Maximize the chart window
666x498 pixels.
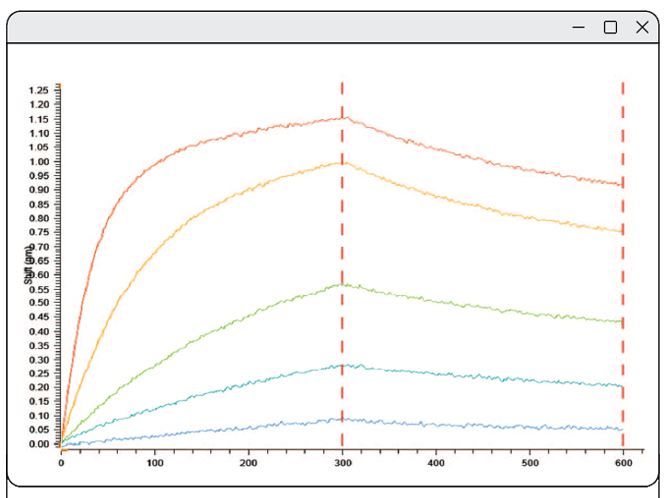pyautogui.click(x=610, y=28)
